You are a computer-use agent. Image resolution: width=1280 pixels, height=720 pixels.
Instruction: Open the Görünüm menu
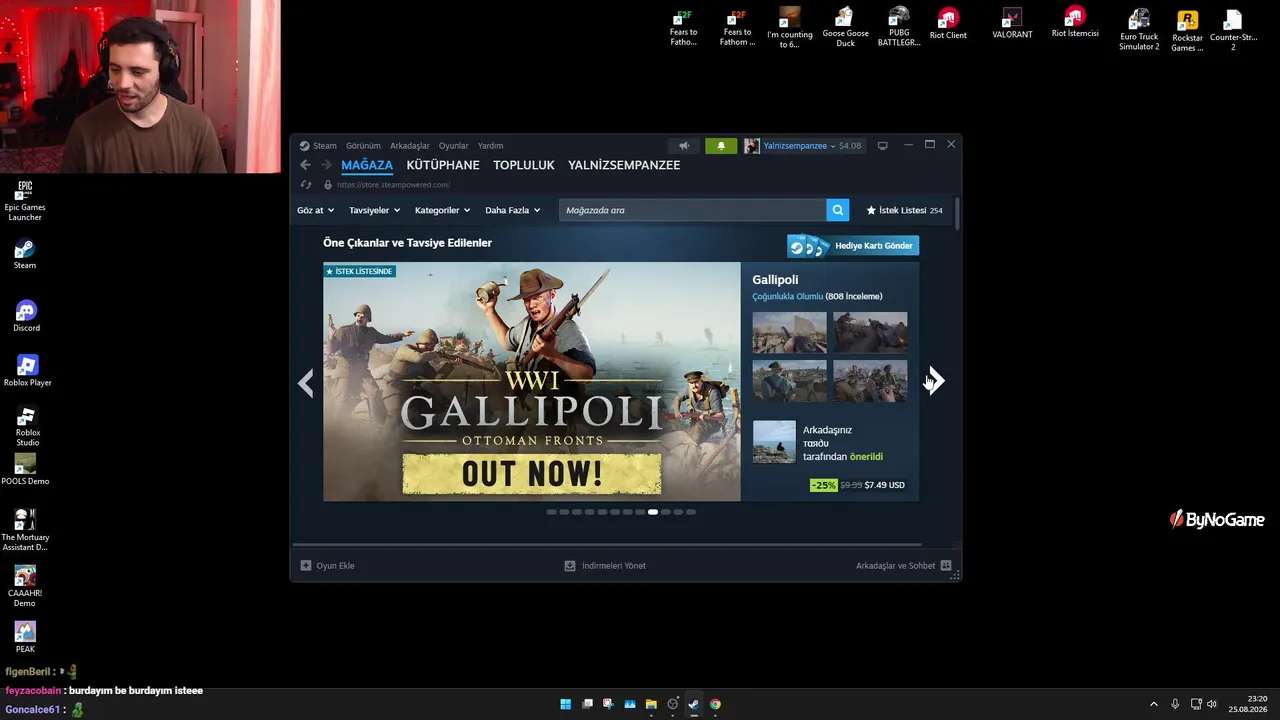pos(363,146)
